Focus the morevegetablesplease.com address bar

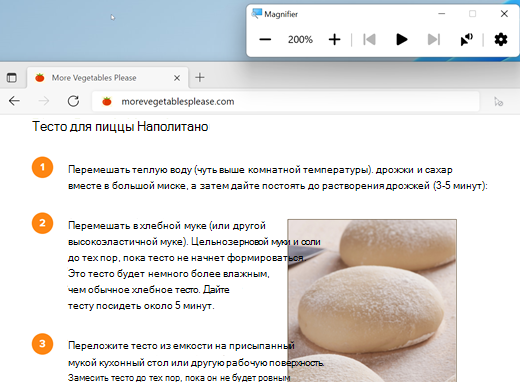pos(286,101)
